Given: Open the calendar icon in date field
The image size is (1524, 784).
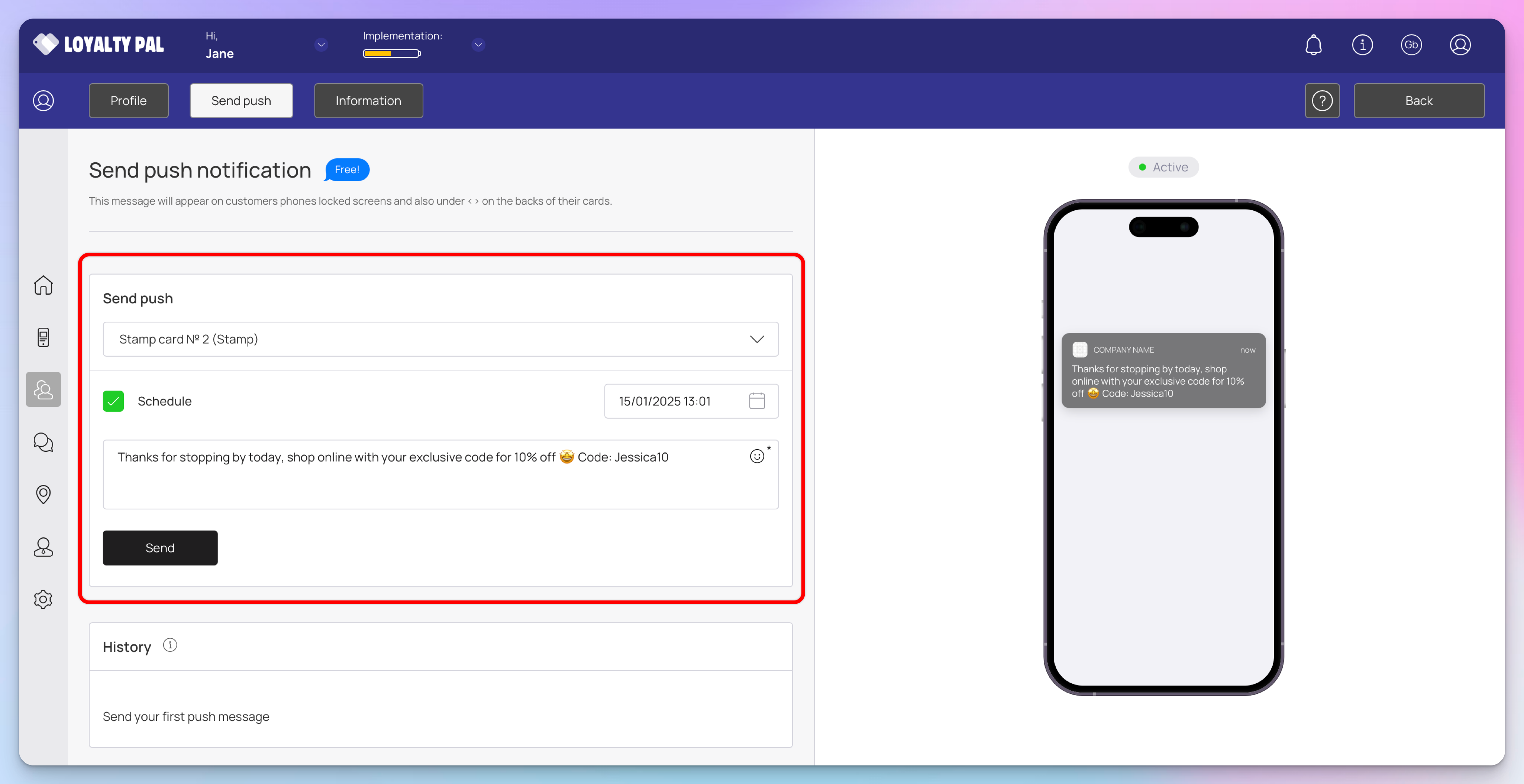Looking at the screenshot, I should [757, 401].
